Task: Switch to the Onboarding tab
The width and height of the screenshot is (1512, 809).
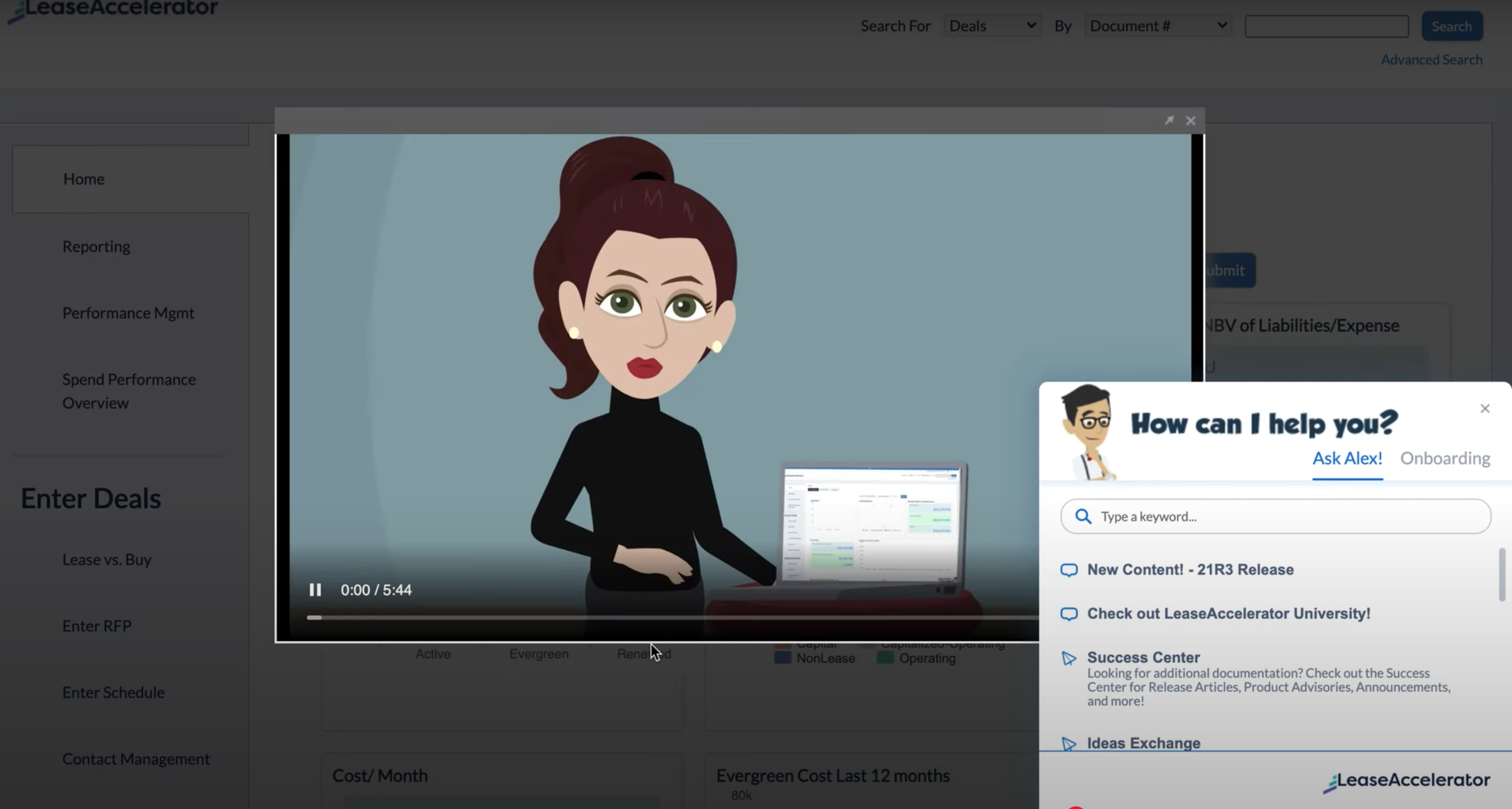Action: point(1445,458)
